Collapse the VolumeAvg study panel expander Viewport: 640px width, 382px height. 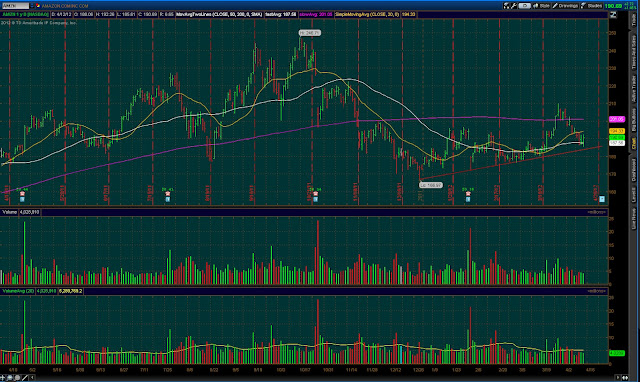pos(597,291)
